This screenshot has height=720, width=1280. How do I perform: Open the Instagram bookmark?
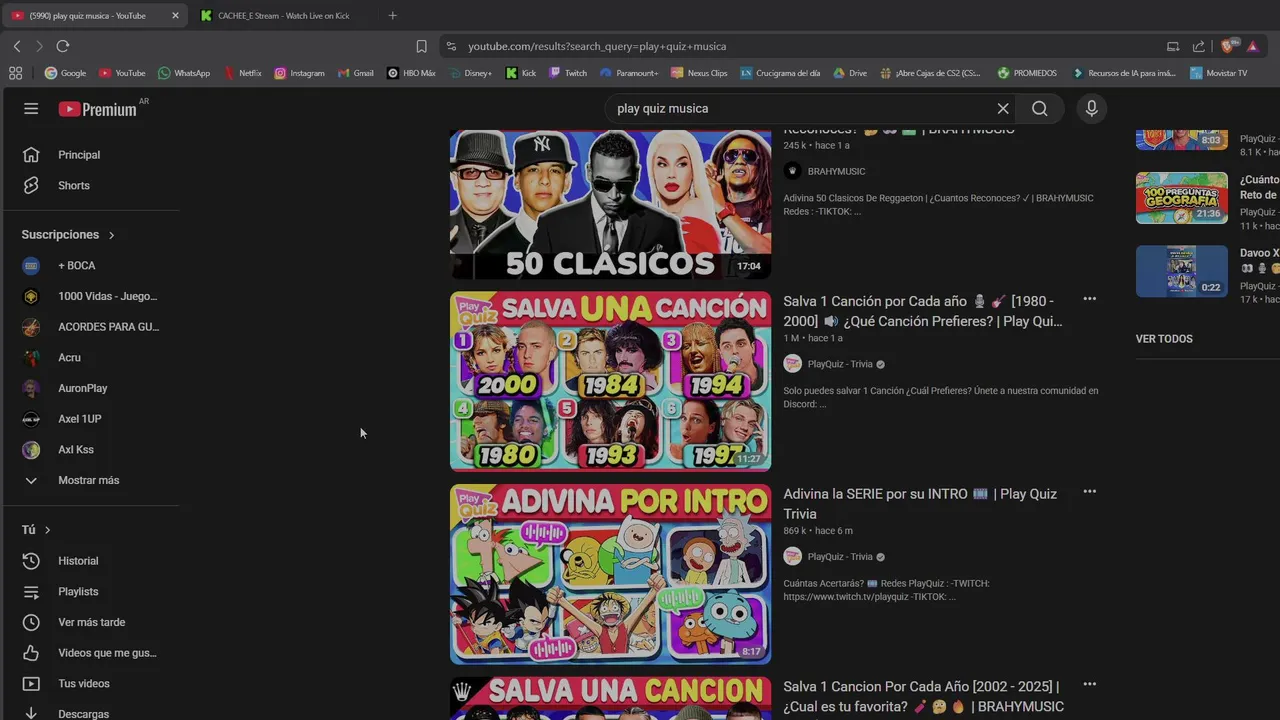pos(299,73)
